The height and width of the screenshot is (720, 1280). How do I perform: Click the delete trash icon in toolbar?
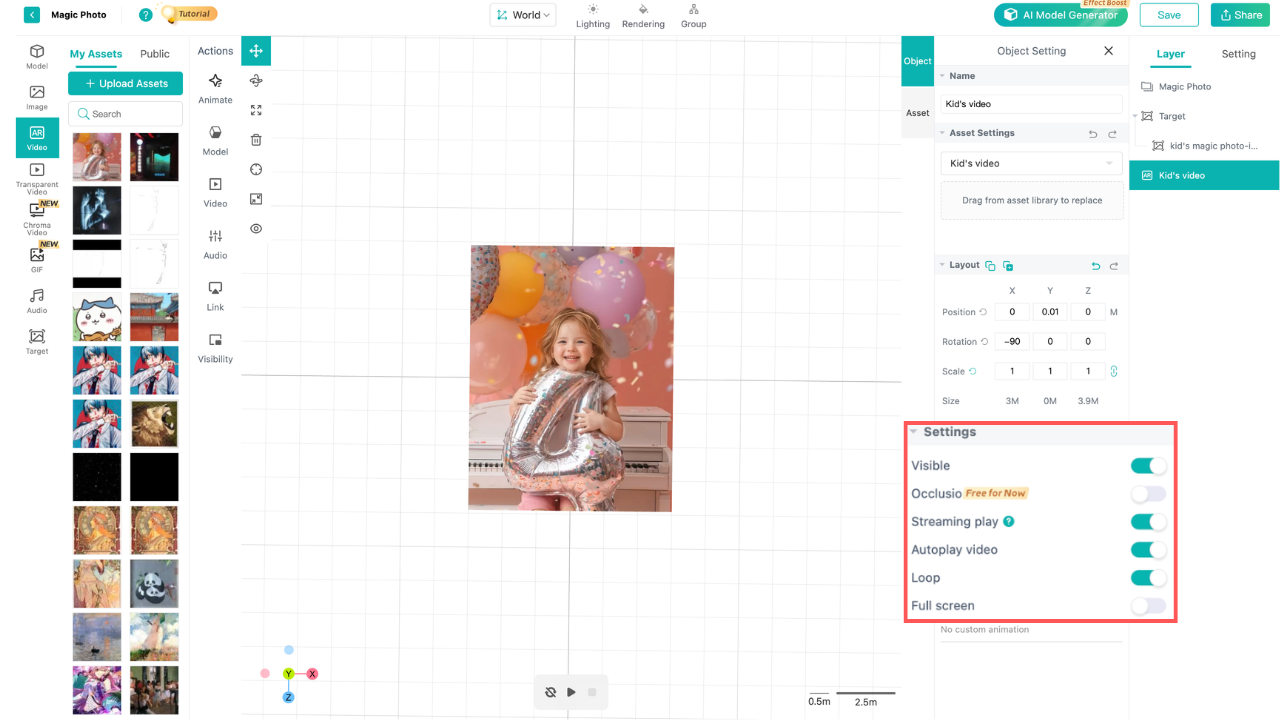point(256,140)
